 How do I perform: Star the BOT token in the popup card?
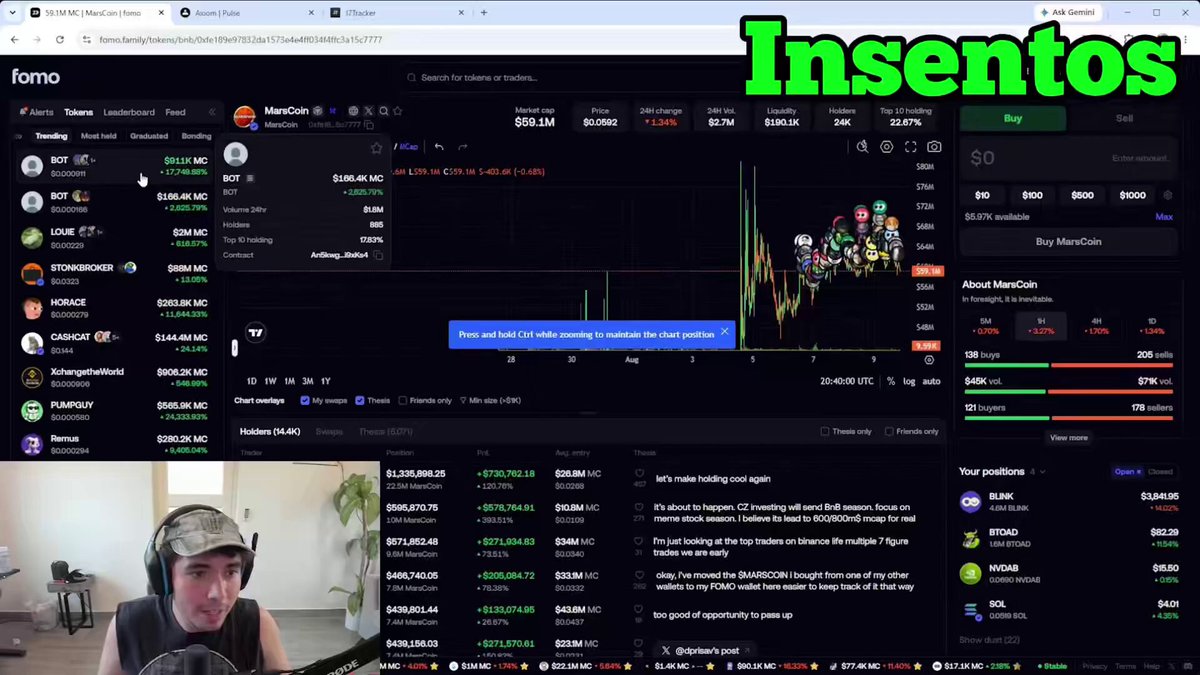pos(376,148)
